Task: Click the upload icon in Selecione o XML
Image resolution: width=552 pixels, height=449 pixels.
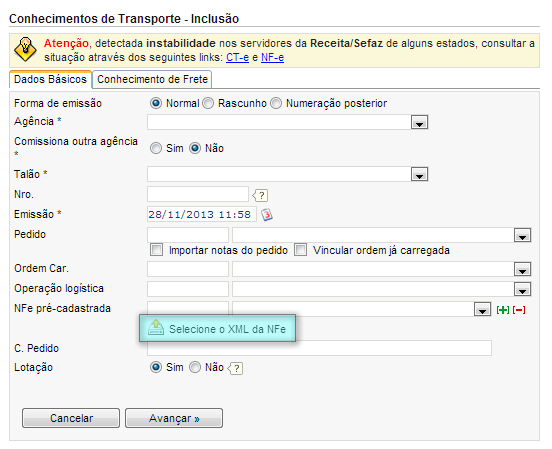Action: (156, 327)
